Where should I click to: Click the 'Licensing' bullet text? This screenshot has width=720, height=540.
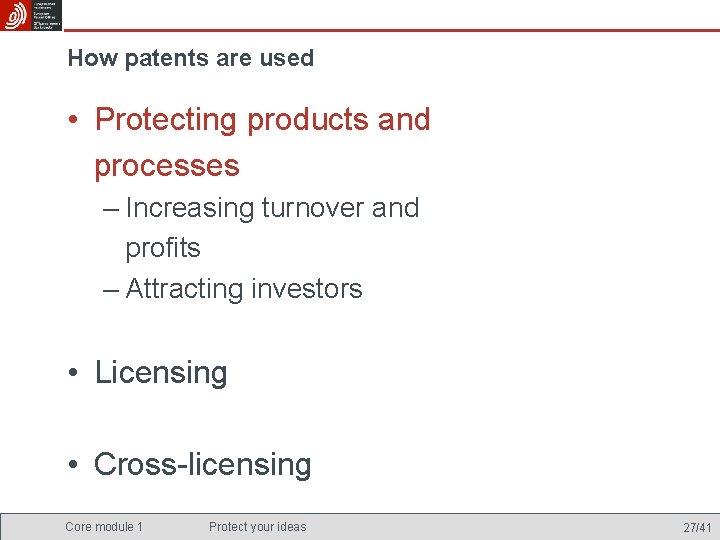click(x=161, y=373)
